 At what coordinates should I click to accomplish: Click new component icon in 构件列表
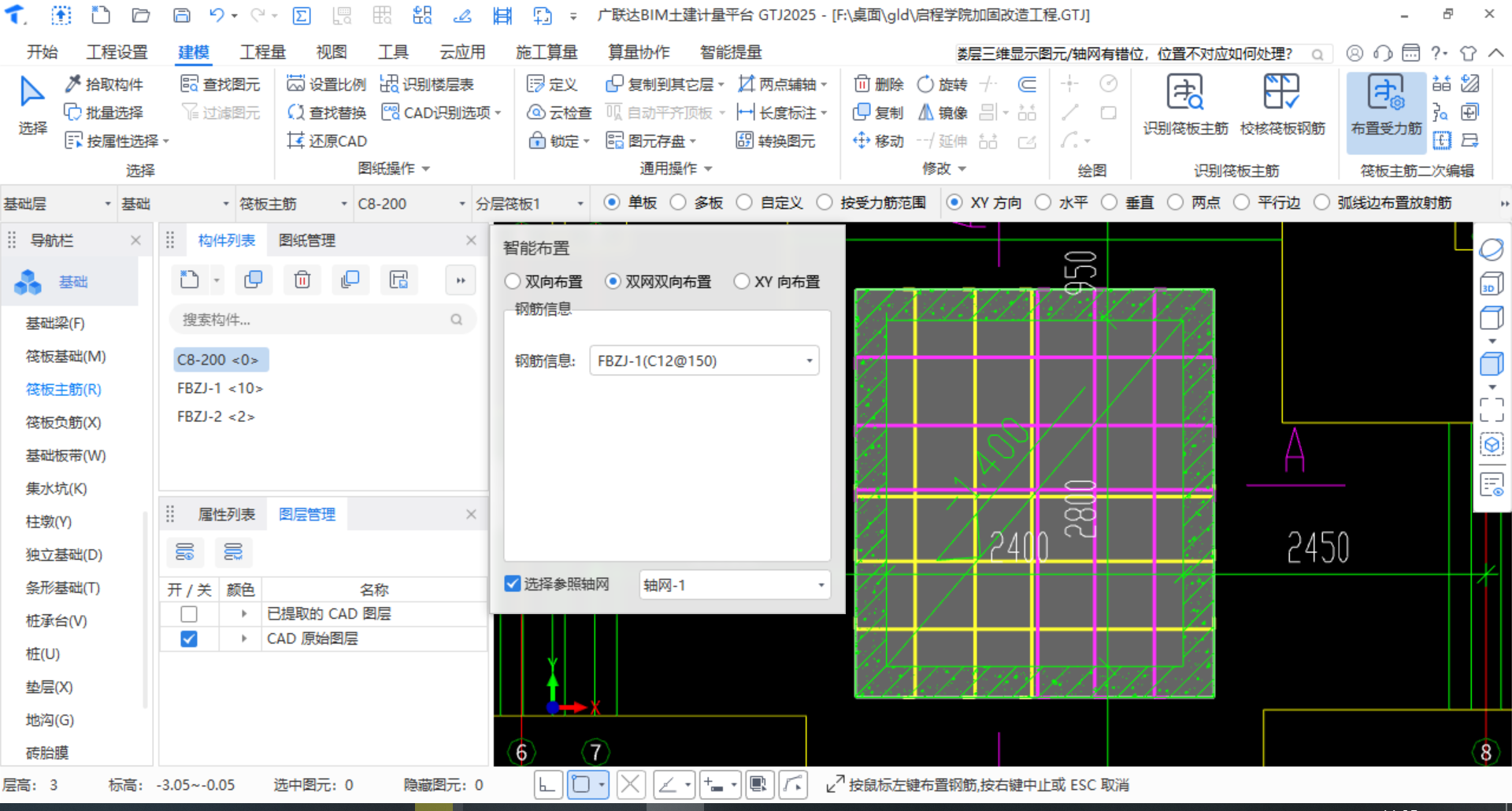[189, 280]
